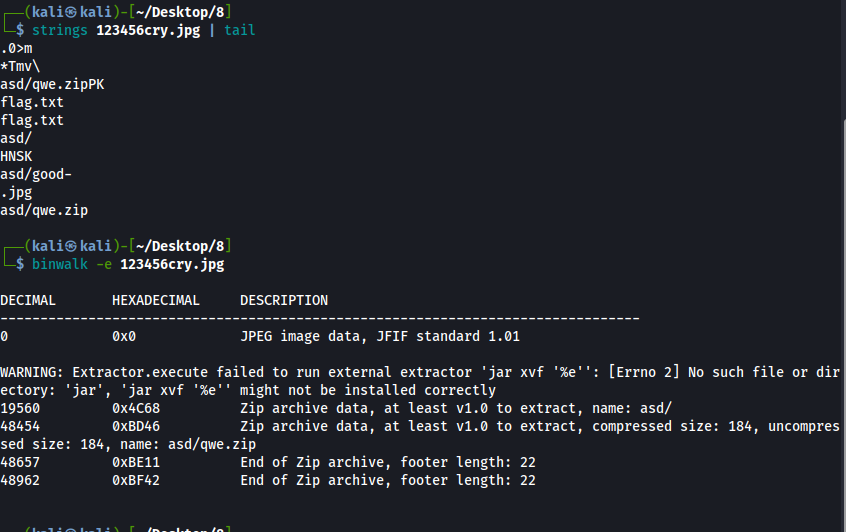Screen dimensions: 846x532
Task: Click the 0x4C68 hexadecimal offset
Action: click(136, 408)
